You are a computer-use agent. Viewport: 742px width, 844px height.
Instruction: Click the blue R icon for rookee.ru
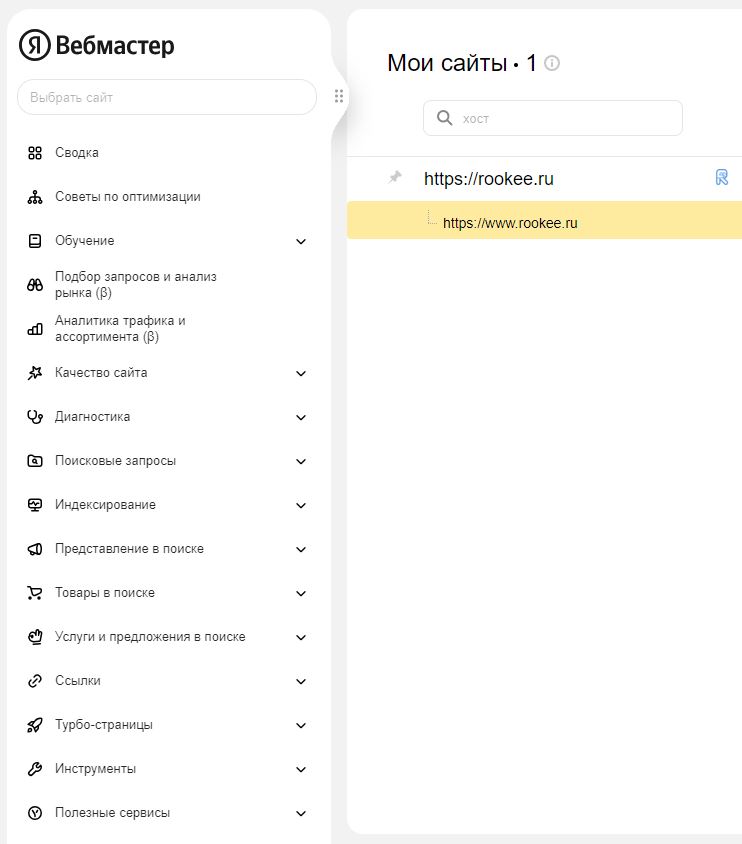tap(722, 178)
